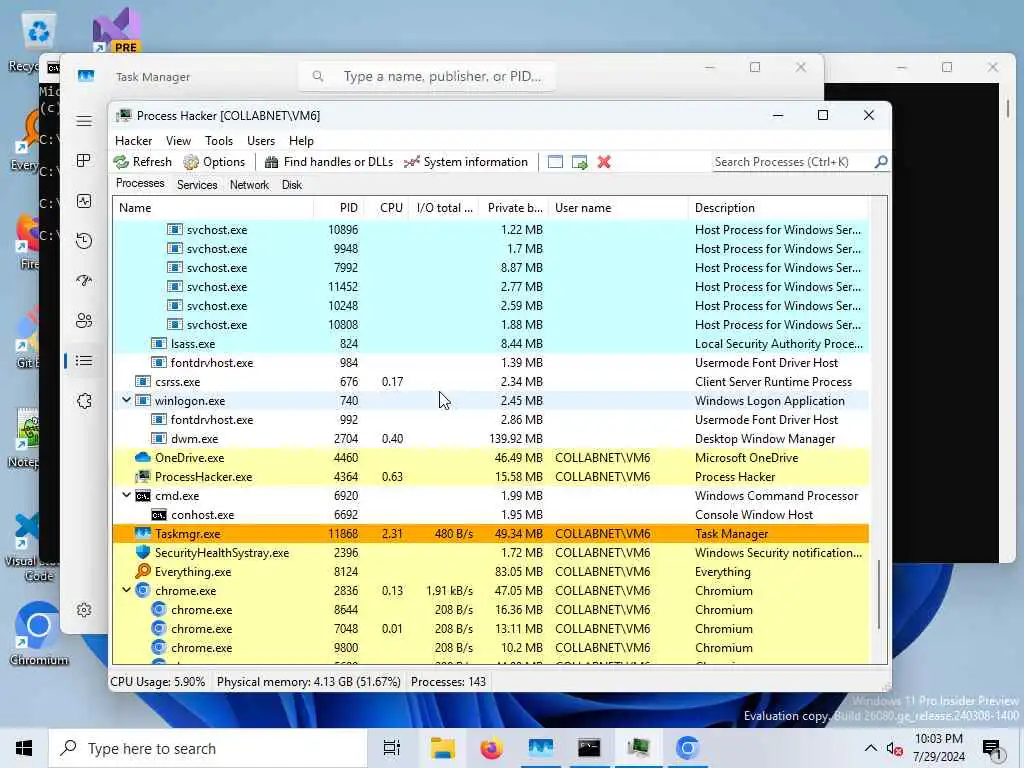
Task: Open Task Manager hamburger navigation menu
Action: pos(84,121)
